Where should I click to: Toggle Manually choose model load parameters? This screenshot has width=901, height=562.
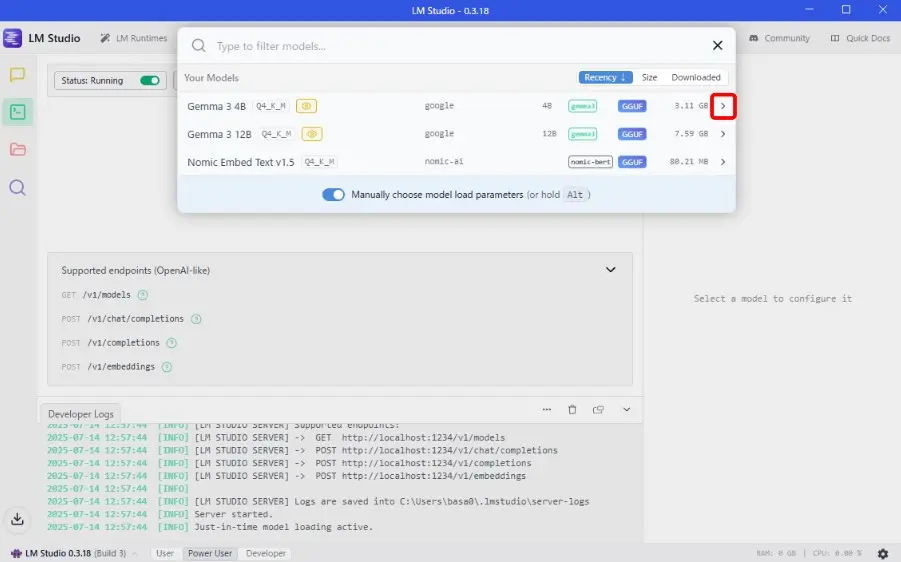click(333, 195)
